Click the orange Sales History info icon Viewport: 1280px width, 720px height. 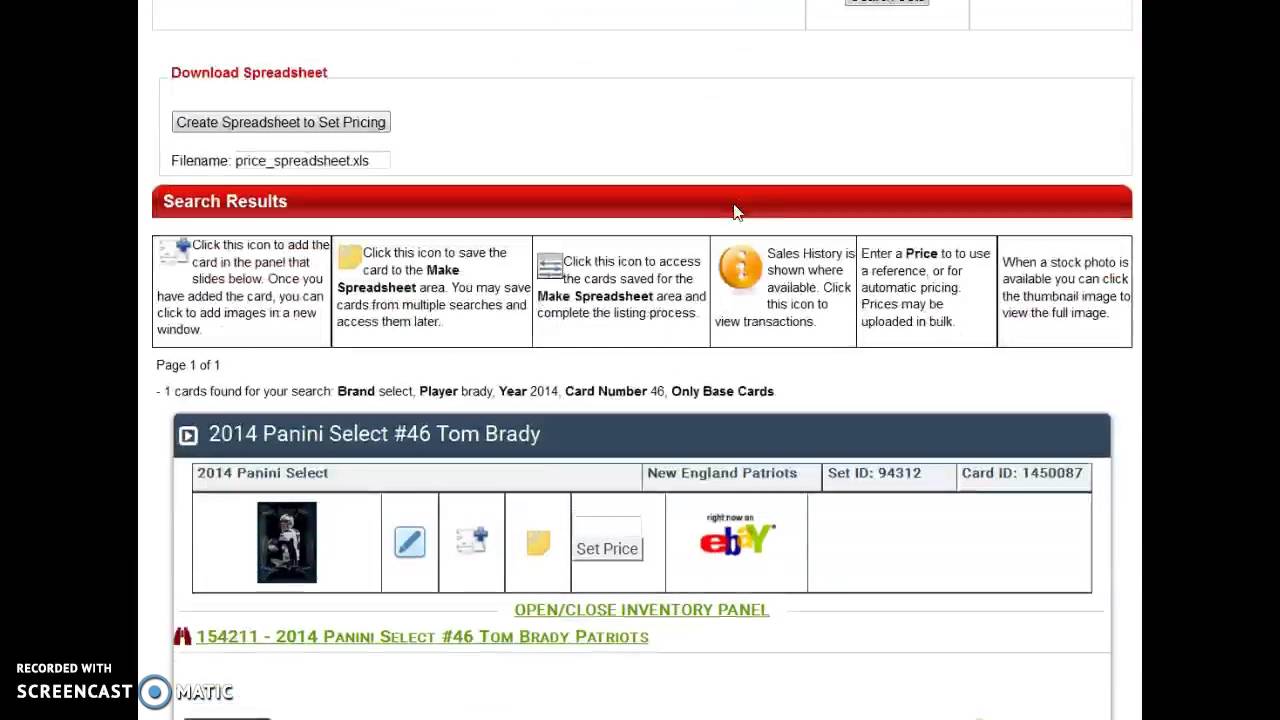click(740, 268)
